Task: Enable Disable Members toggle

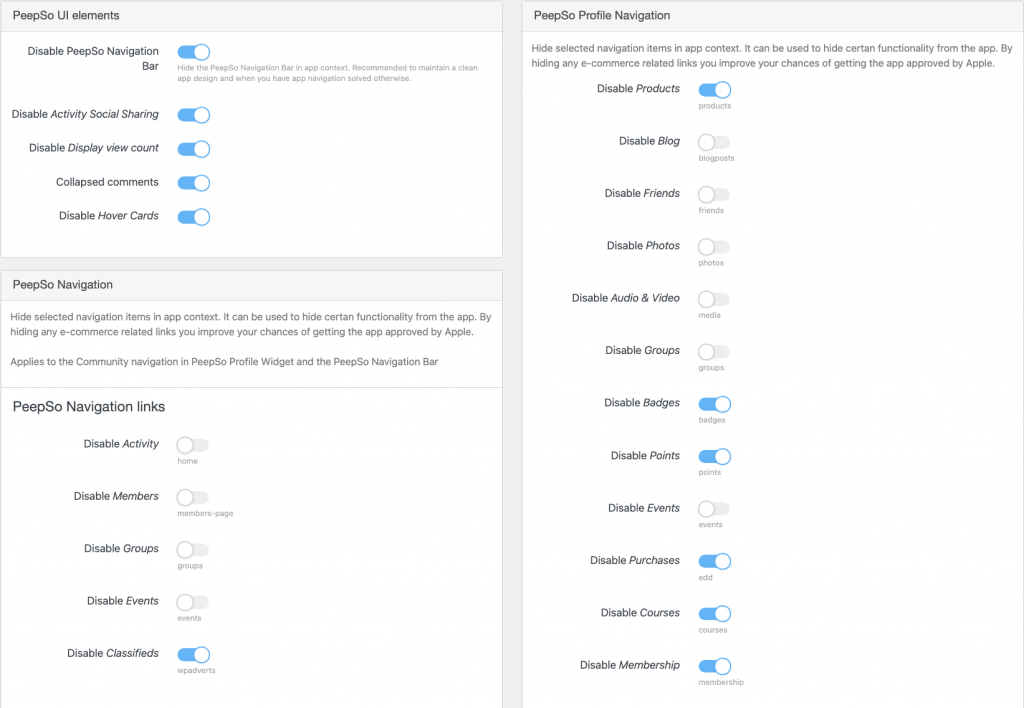Action: pos(193,497)
